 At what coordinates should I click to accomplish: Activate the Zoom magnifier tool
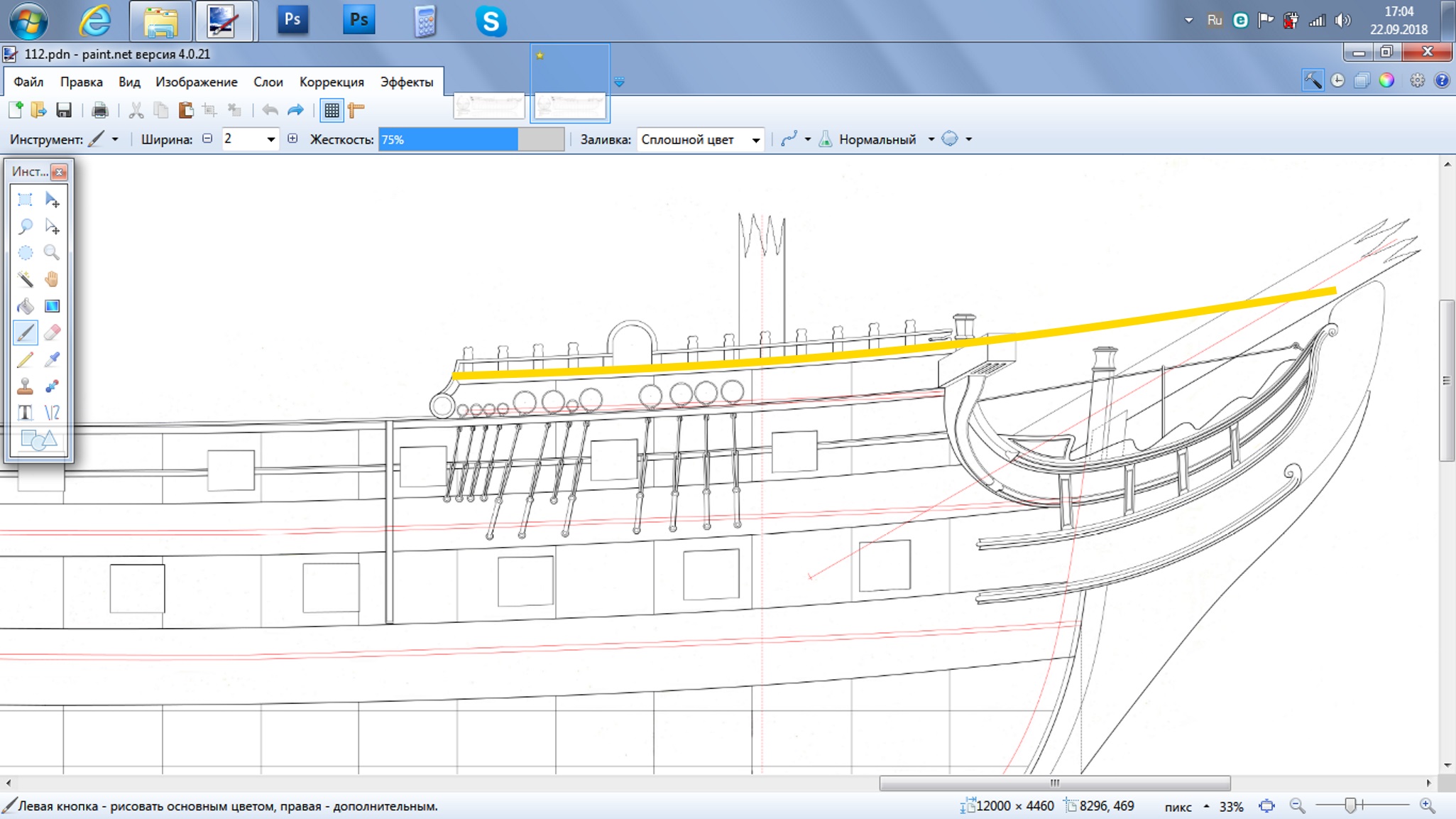point(52,253)
